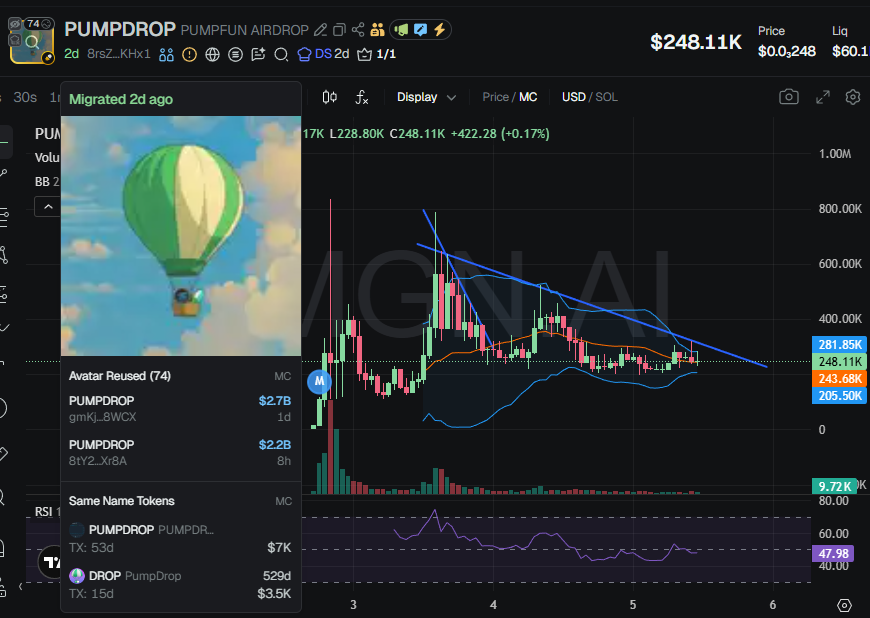Viewport: 870px width, 618px height.
Task: Click the blue 281.85K price label
Action: (839, 345)
